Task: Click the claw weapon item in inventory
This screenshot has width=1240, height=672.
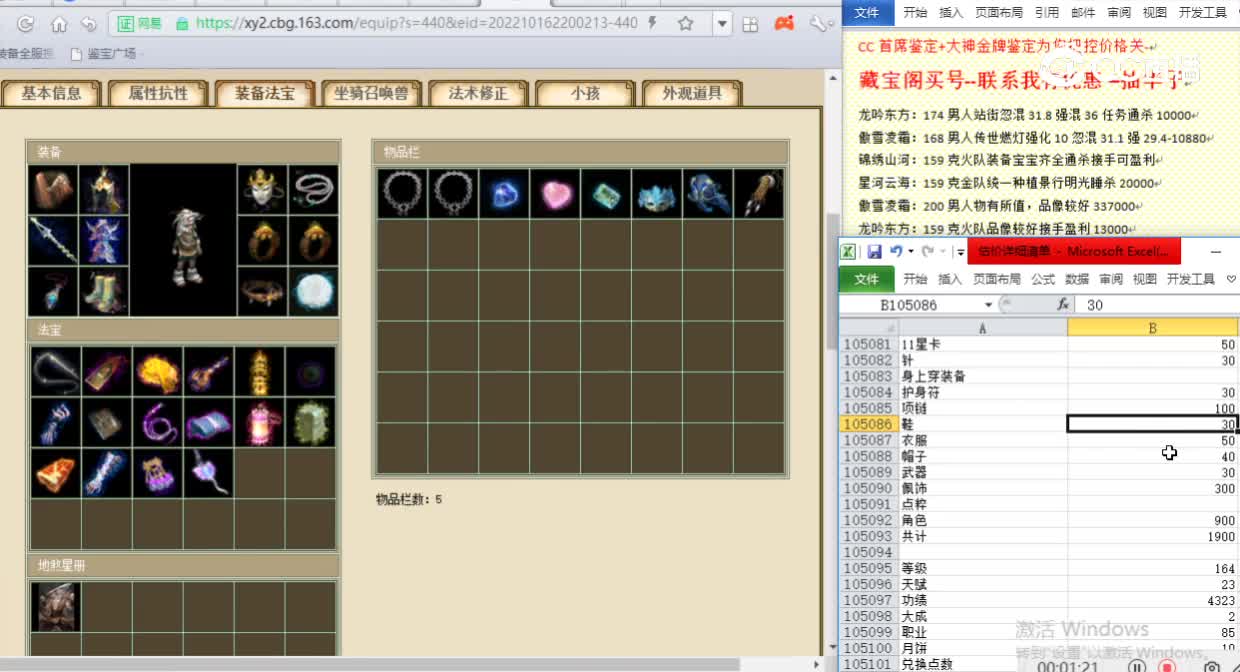Action: click(x=759, y=194)
